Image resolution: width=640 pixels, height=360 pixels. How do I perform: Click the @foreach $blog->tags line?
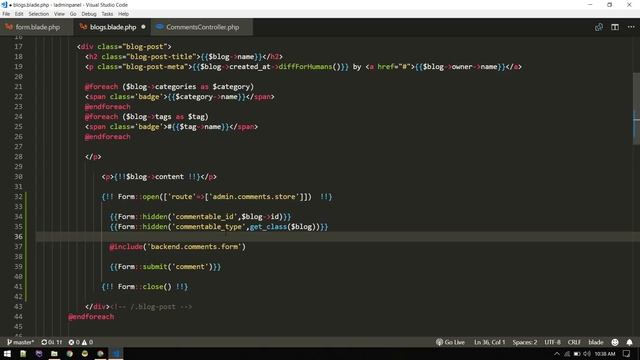[x=147, y=117]
